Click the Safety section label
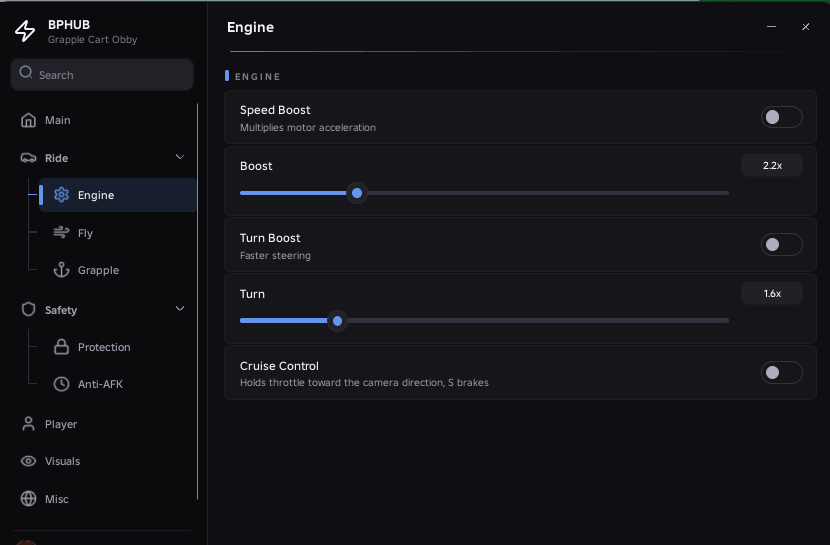830x545 pixels. [x=61, y=310]
